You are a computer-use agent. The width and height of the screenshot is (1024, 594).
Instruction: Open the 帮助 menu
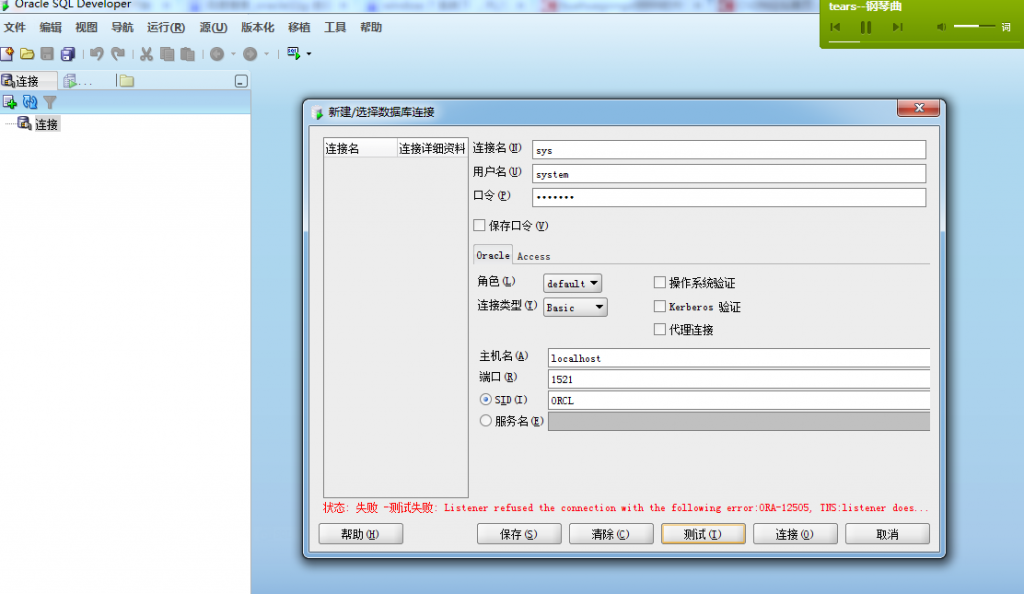371,27
